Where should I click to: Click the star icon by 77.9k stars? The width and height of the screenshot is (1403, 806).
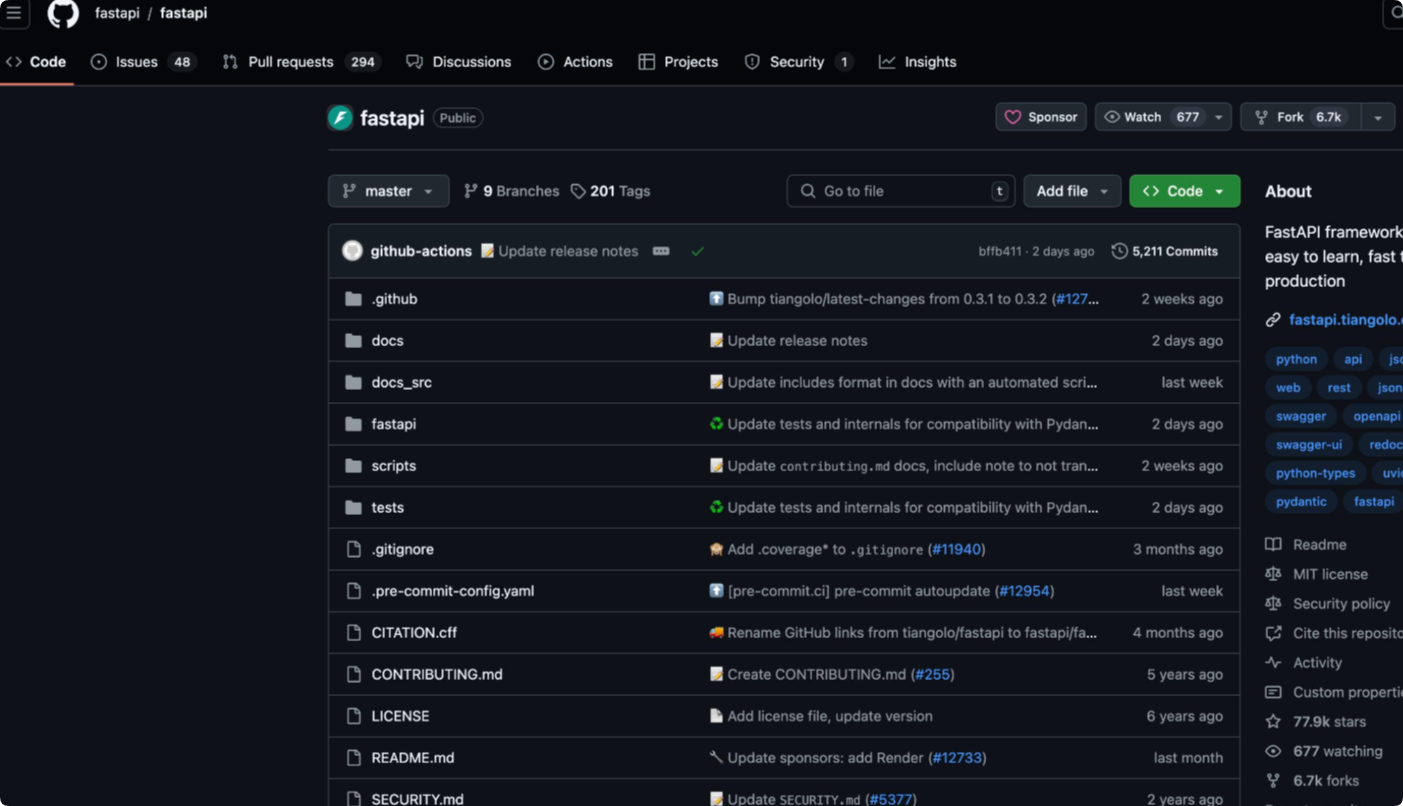coord(1273,722)
